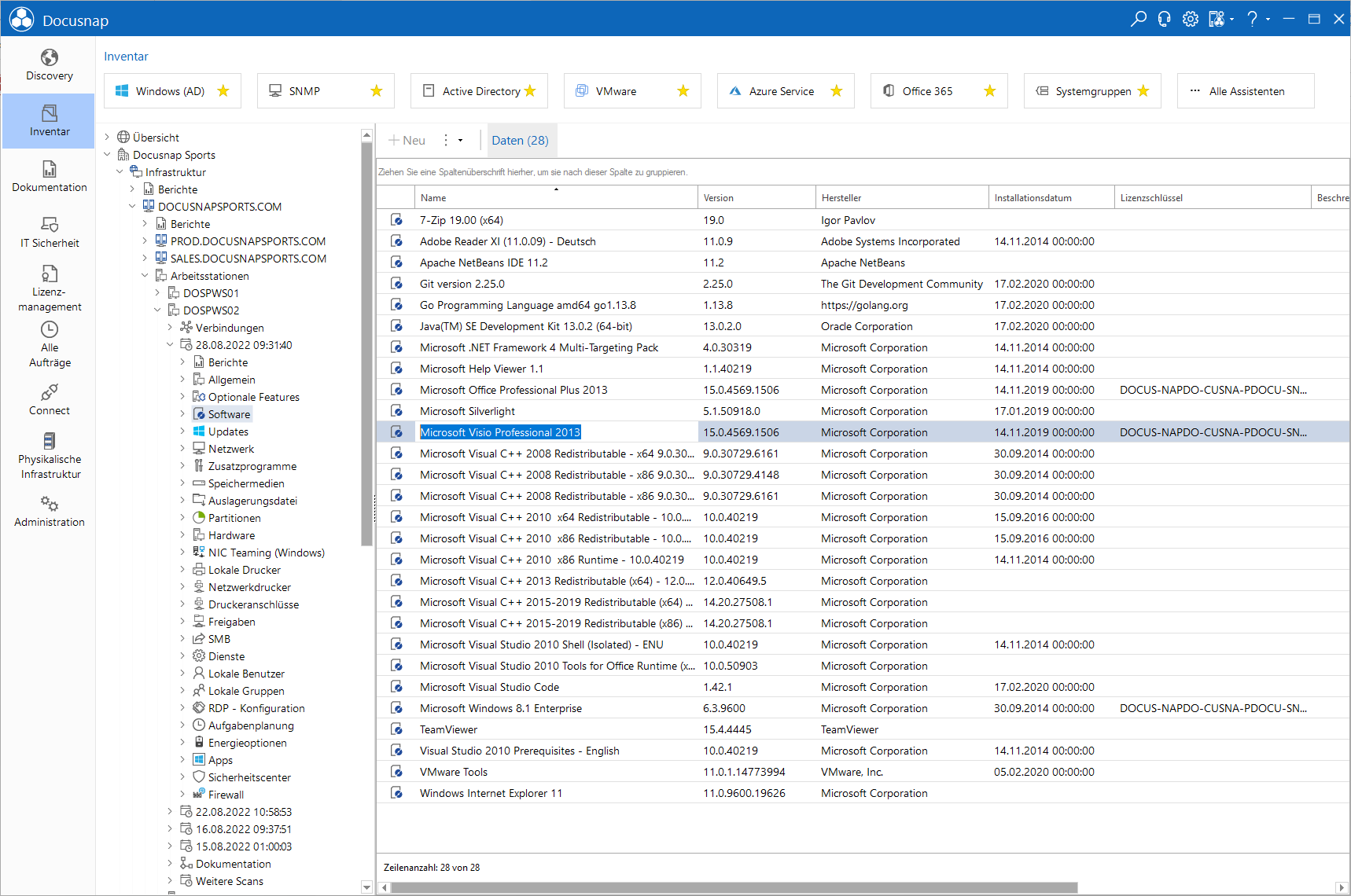Open the Connect sidebar section
The height and width of the screenshot is (896, 1351).
49,400
